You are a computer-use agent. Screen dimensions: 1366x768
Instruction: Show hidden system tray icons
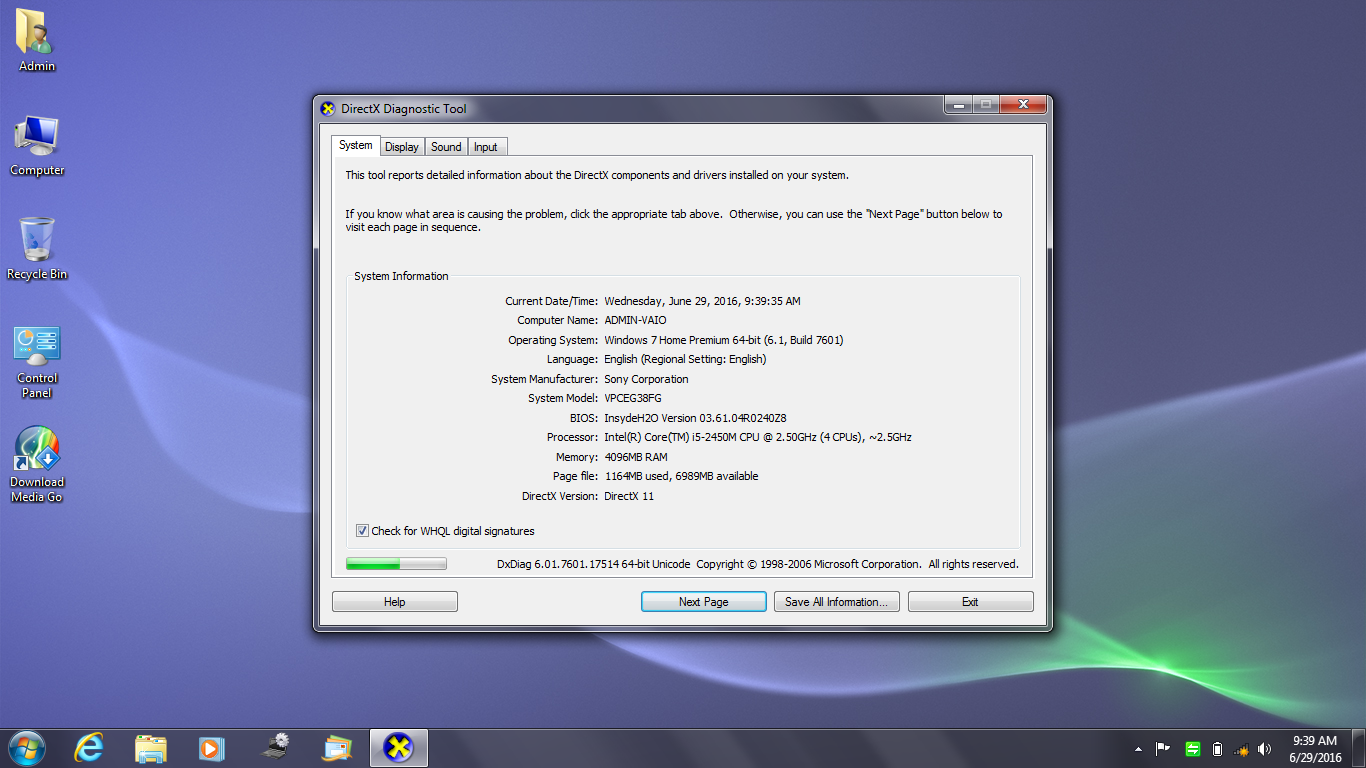coord(1138,749)
